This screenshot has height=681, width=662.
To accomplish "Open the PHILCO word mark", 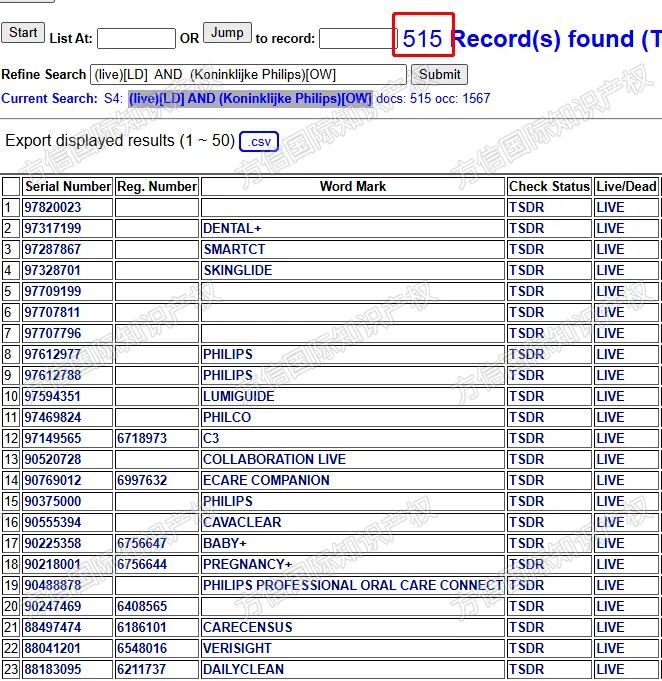I will [x=227, y=417].
